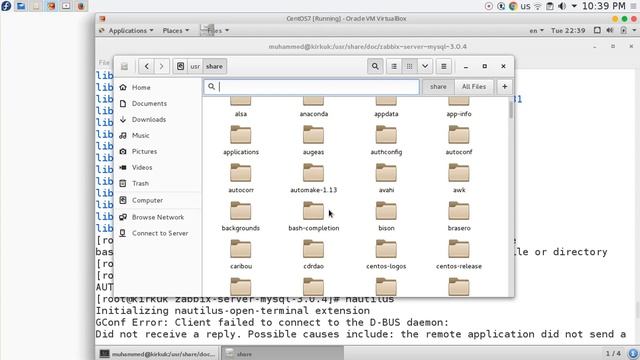Open the Places menu in CentOS panel

click(x=176, y=31)
